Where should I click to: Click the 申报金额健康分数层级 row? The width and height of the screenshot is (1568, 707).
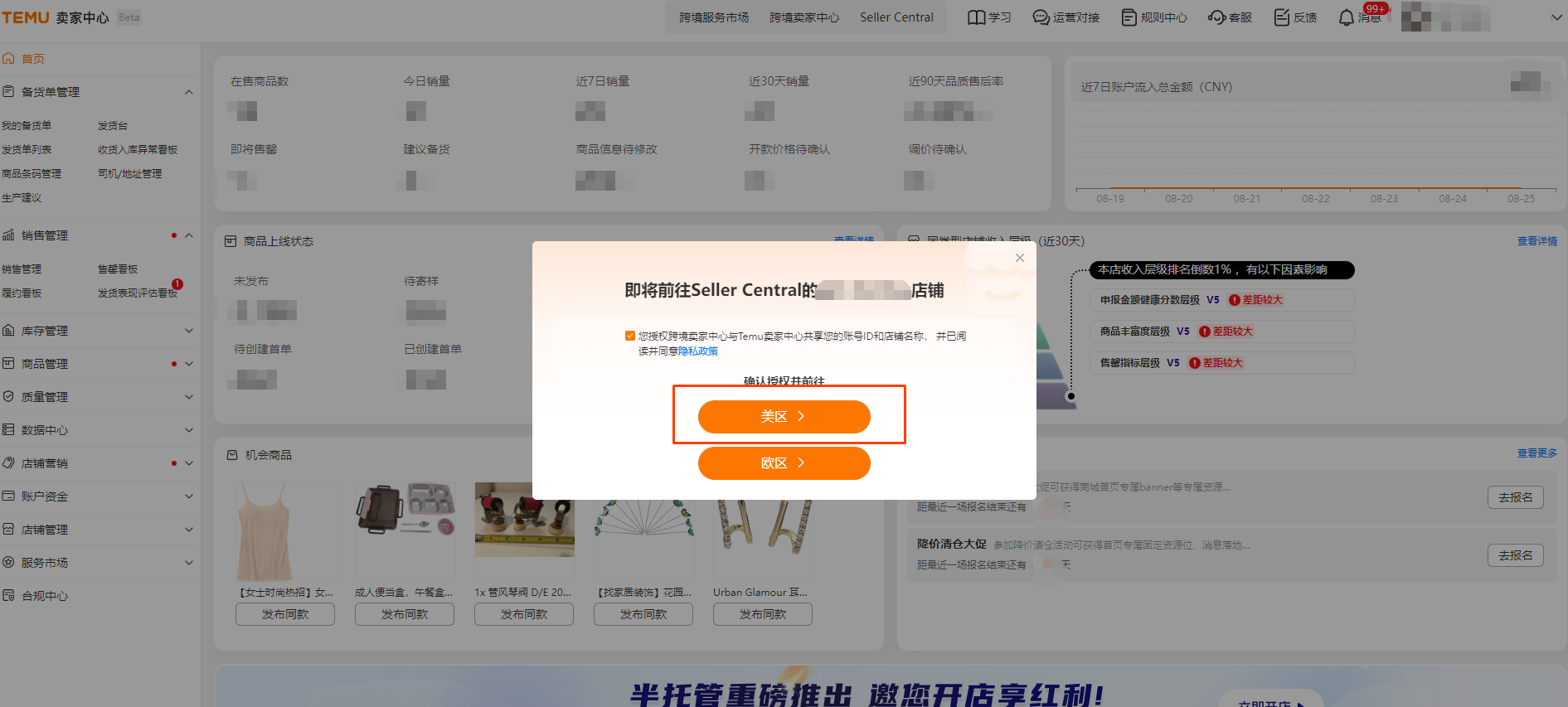[1221, 300]
